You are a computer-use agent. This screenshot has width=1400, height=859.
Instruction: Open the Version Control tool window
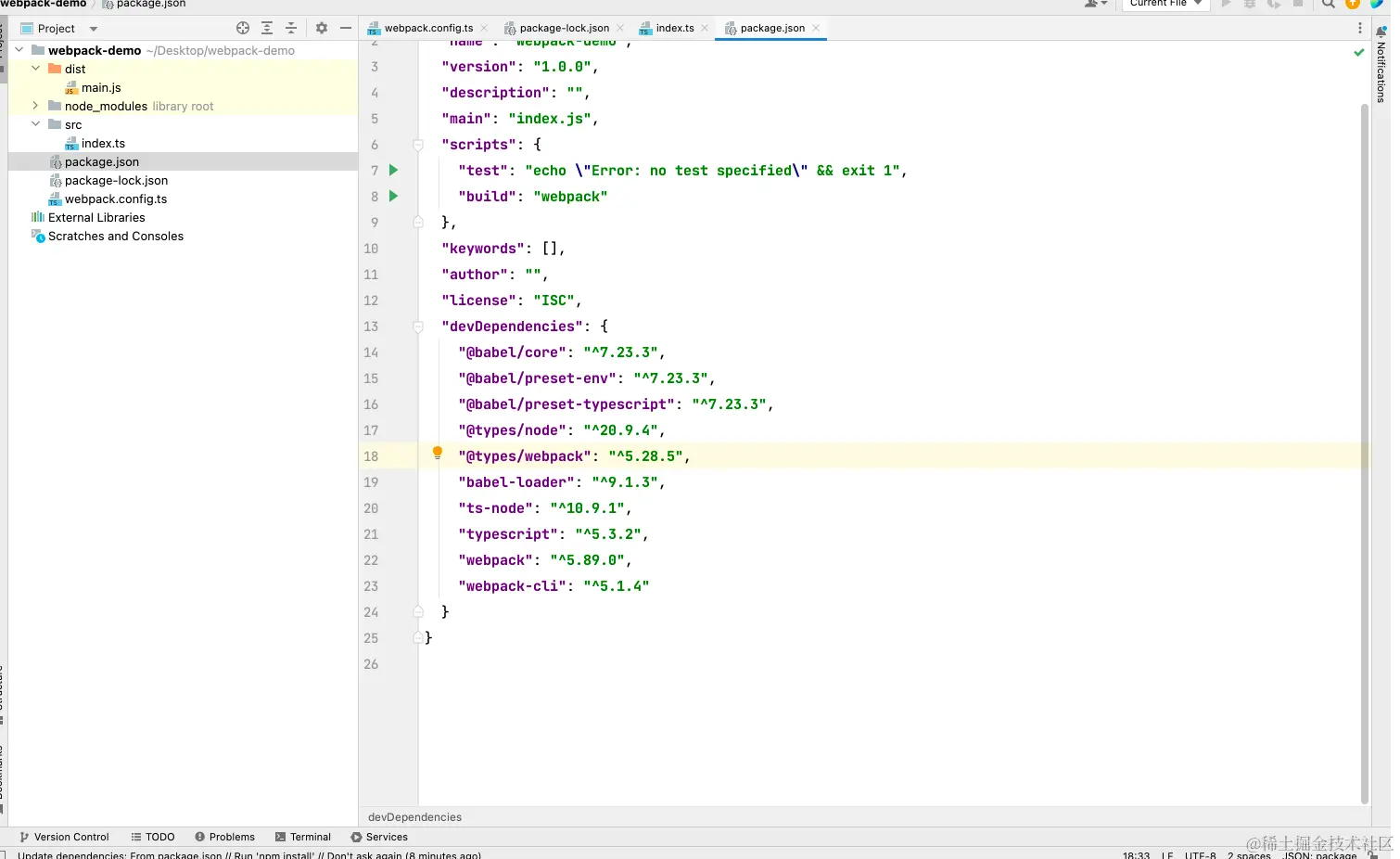point(64,837)
